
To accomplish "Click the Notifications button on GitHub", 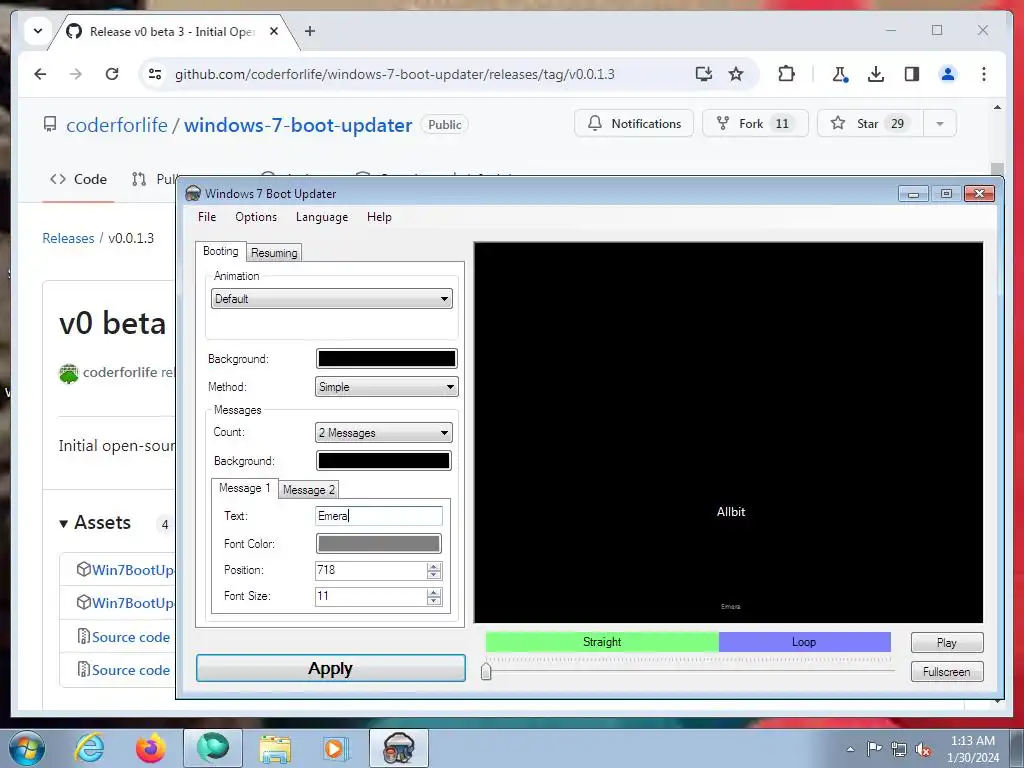I will point(633,123).
